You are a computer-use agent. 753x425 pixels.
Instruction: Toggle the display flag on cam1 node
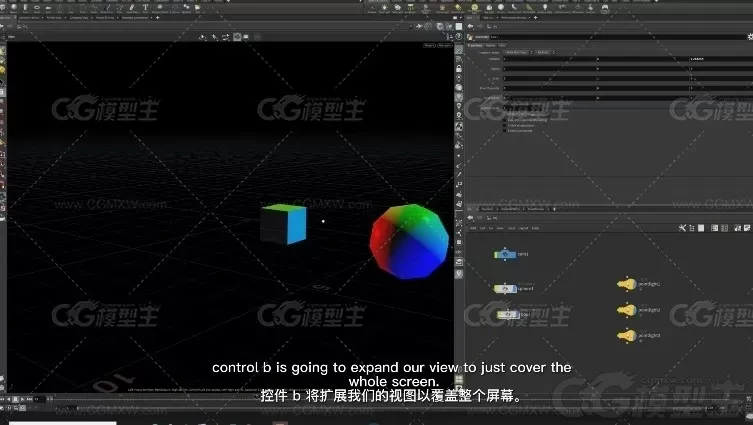coord(514,255)
